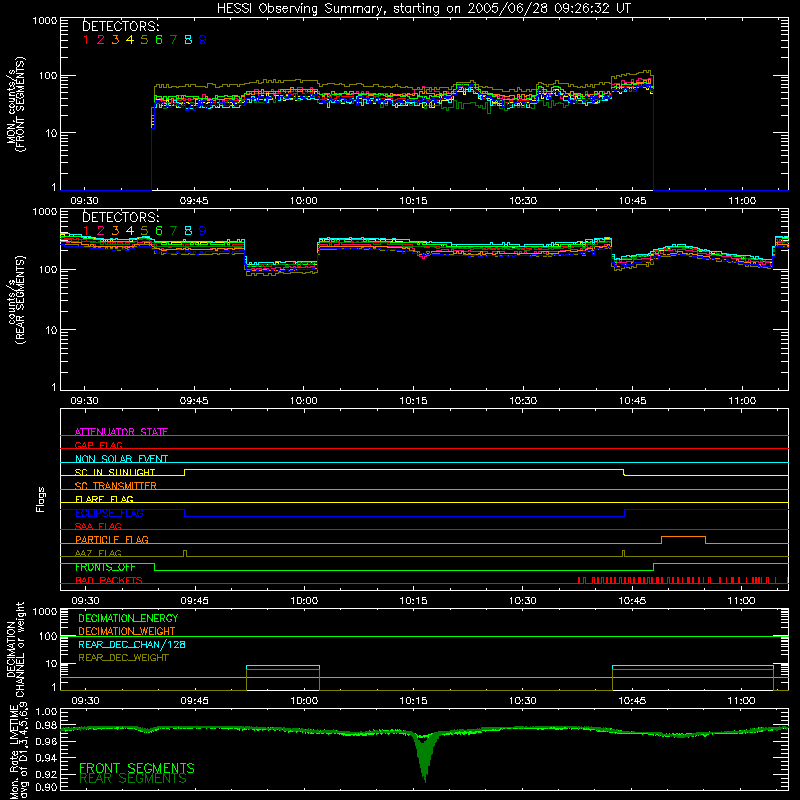Select the SC_IN_SUNLIGHT flag label
The image size is (800, 800).
point(115,472)
